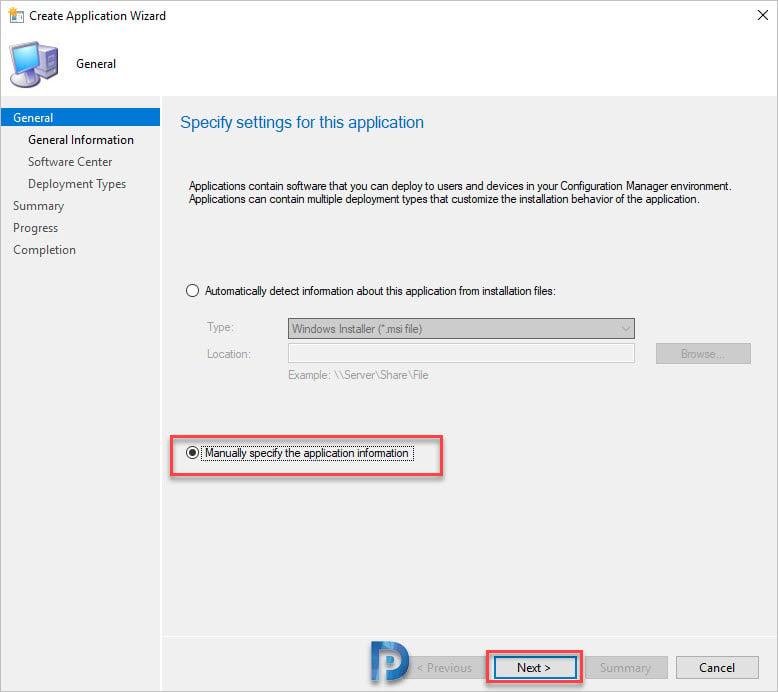
Task: Click the Location input field
Action: tap(460, 353)
